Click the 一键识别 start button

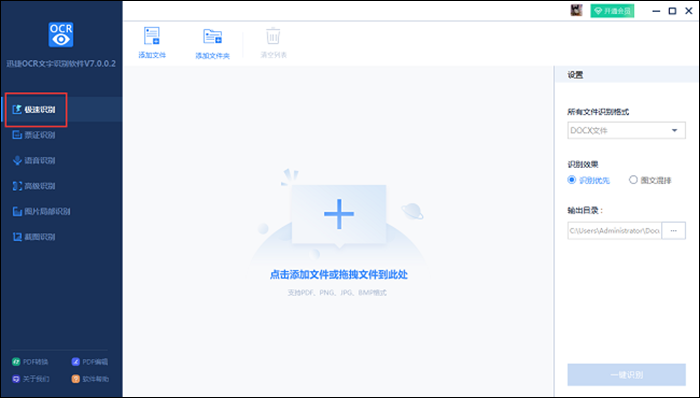pos(626,375)
